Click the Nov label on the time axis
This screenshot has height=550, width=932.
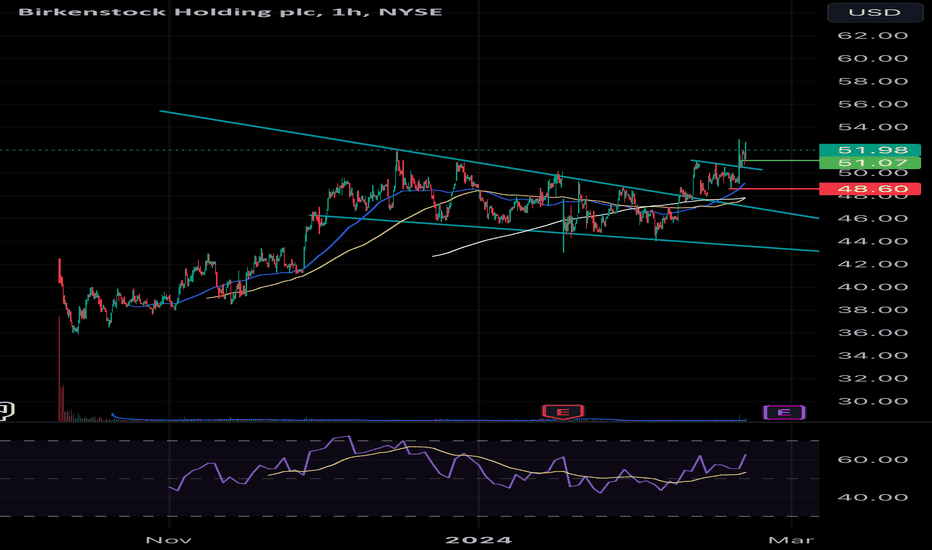pyautogui.click(x=169, y=540)
